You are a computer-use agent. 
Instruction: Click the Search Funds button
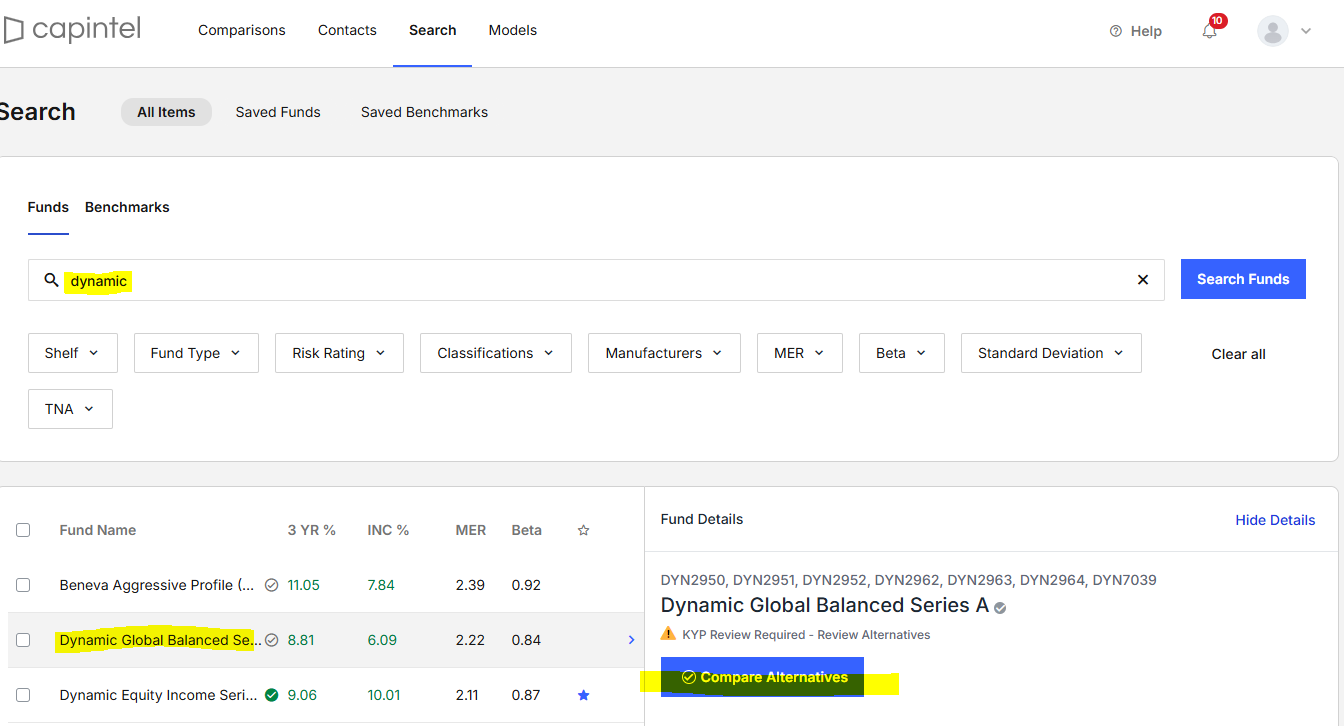[x=1243, y=279]
